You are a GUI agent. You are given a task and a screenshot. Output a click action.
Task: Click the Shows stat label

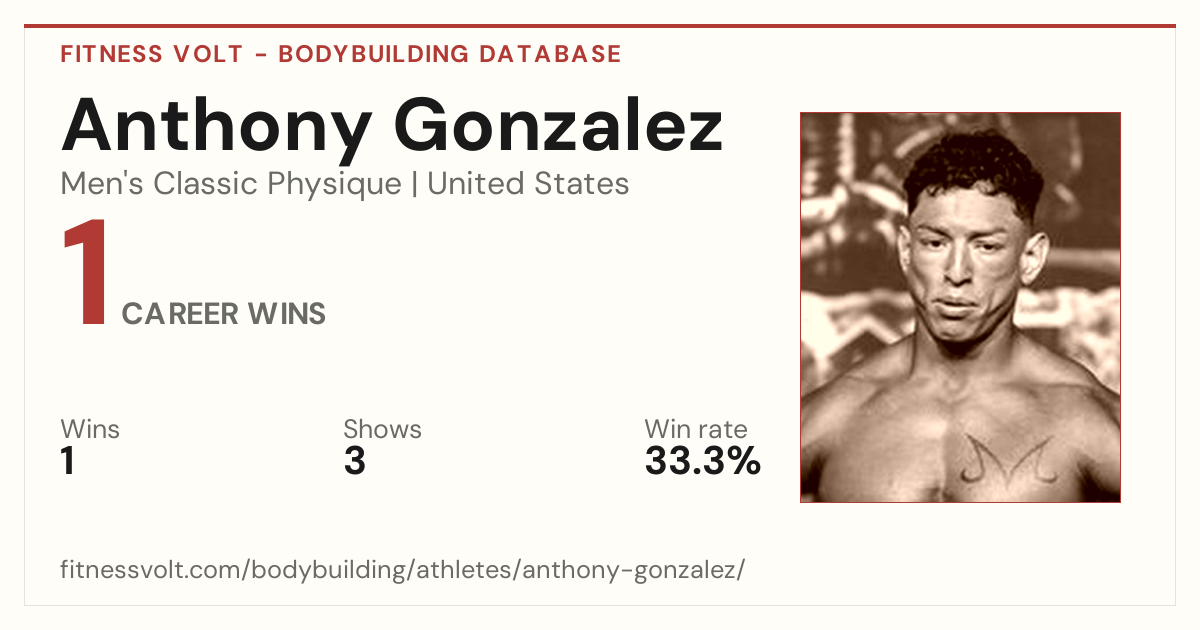[382, 429]
